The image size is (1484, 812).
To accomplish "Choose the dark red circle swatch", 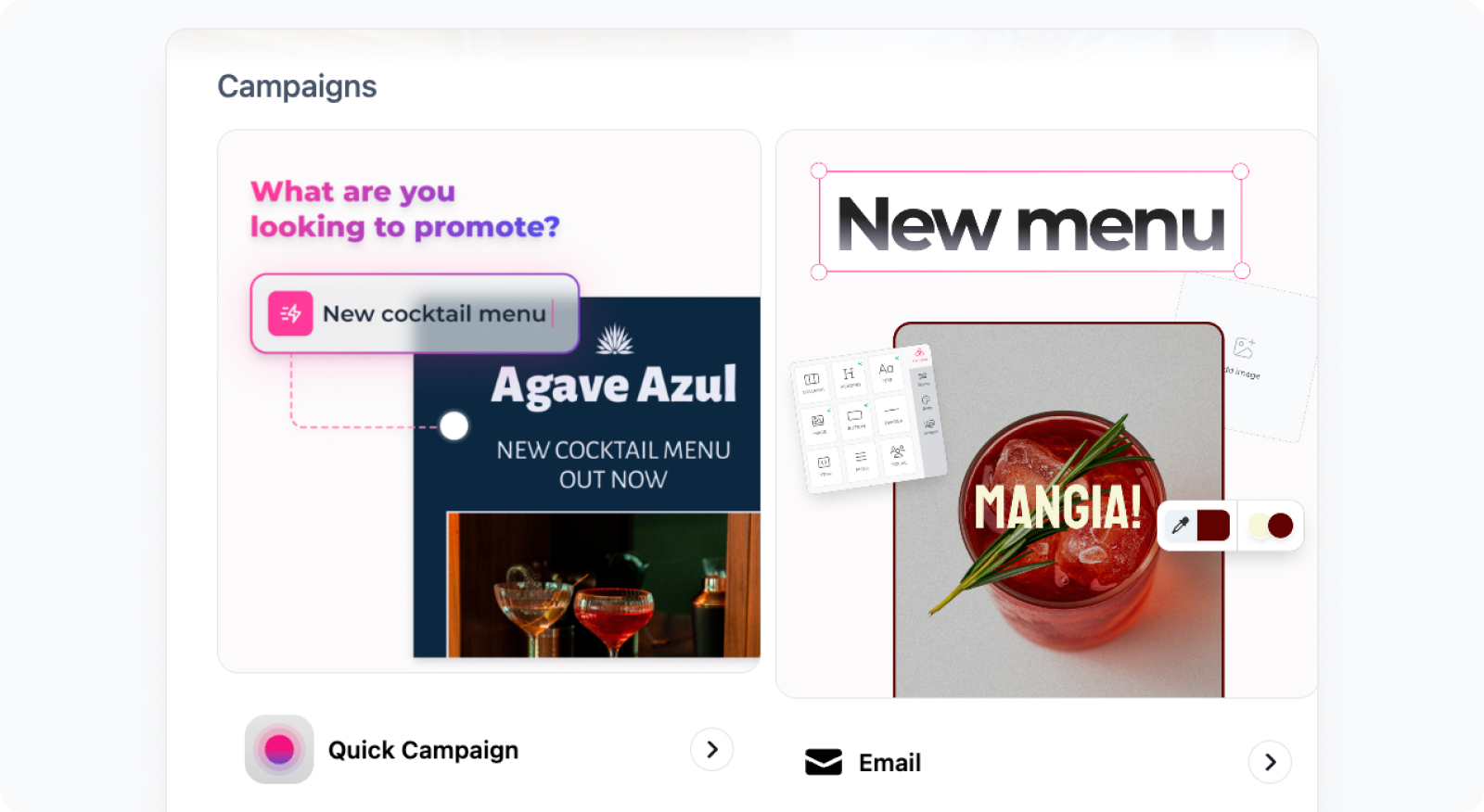I will [1281, 526].
